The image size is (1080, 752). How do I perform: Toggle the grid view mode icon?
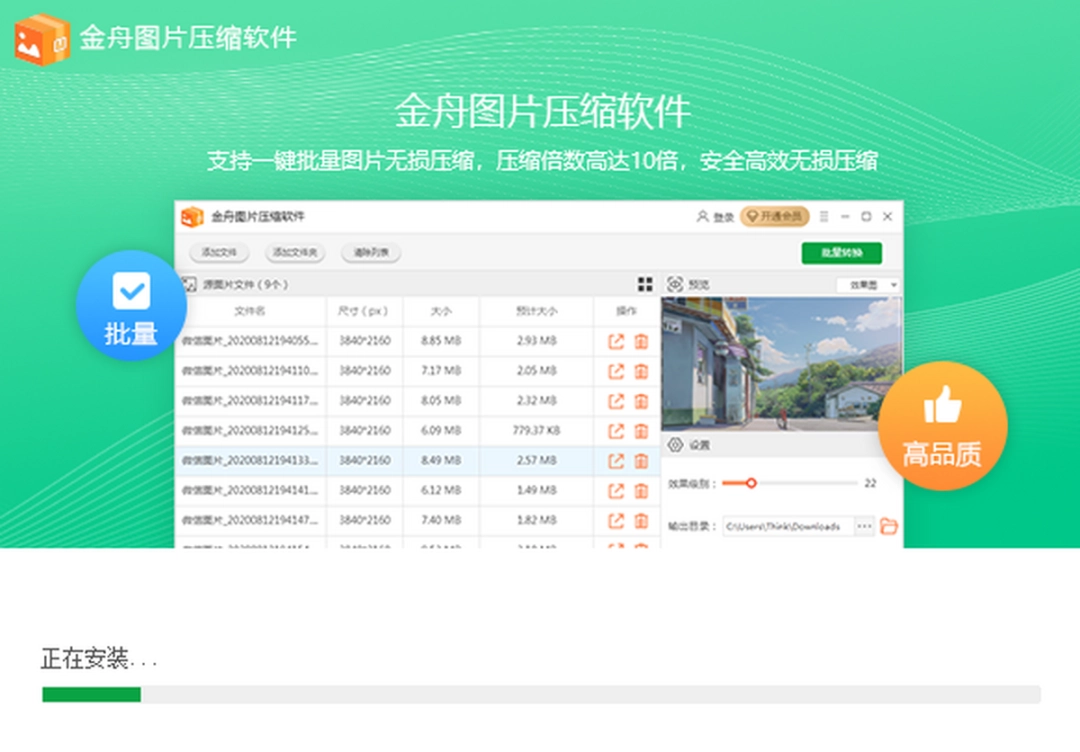tap(645, 282)
